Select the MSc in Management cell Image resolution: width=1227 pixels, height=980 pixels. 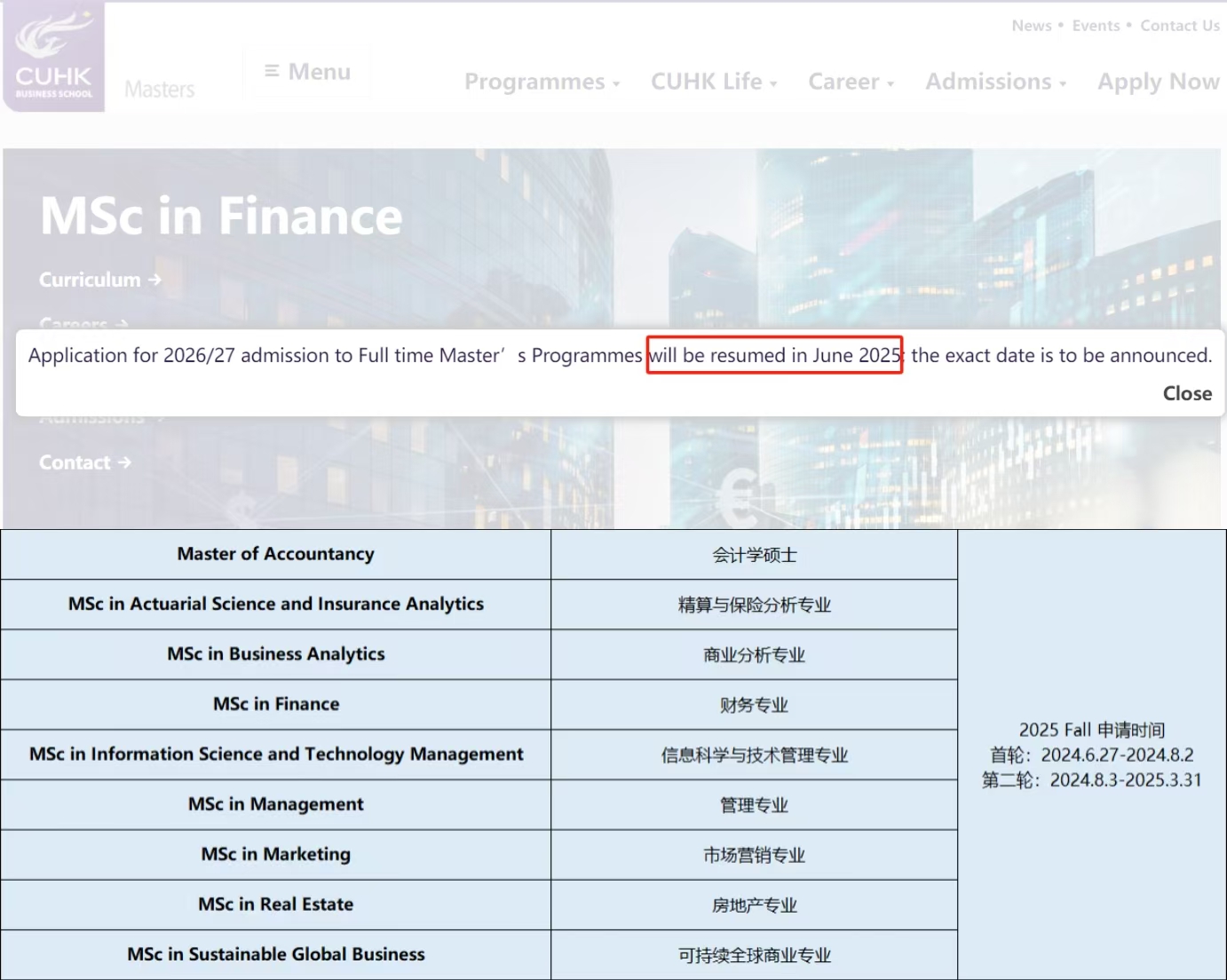tap(275, 805)
